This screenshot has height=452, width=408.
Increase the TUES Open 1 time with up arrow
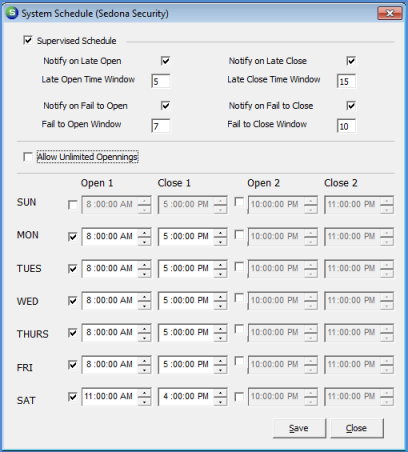coord(144,265)
